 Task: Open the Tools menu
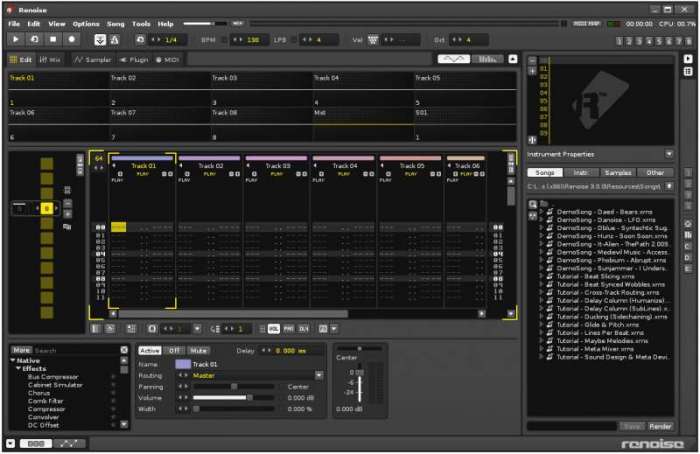tap(141, 23)
